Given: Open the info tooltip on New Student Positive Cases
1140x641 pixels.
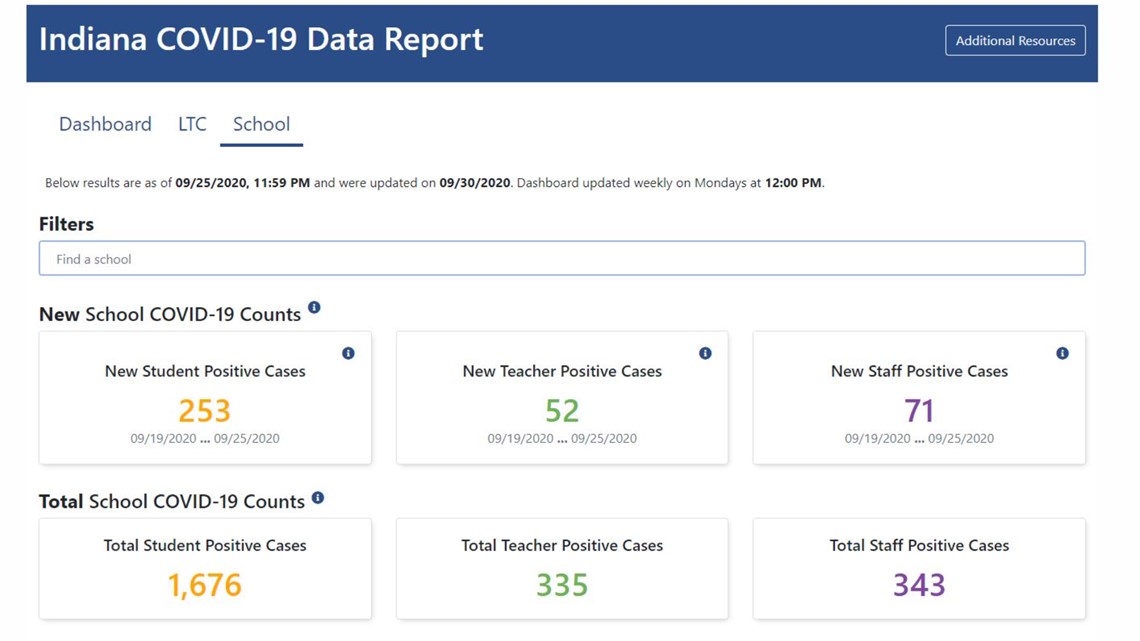Looking at the screenshot, I should click(348, 353).
